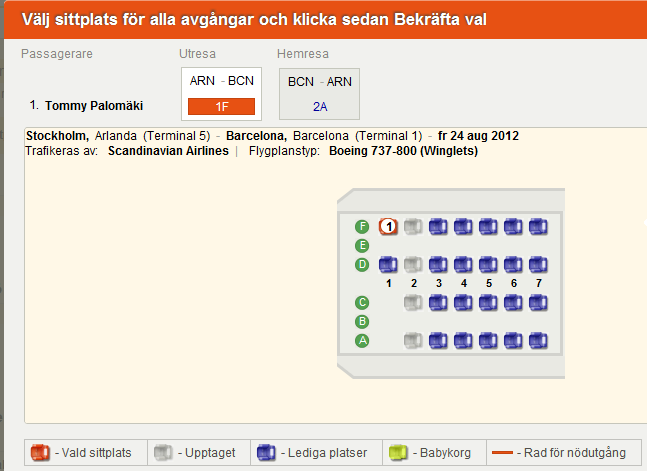647x471 pixels.
Task: Click the row A label
Action: 362,341
